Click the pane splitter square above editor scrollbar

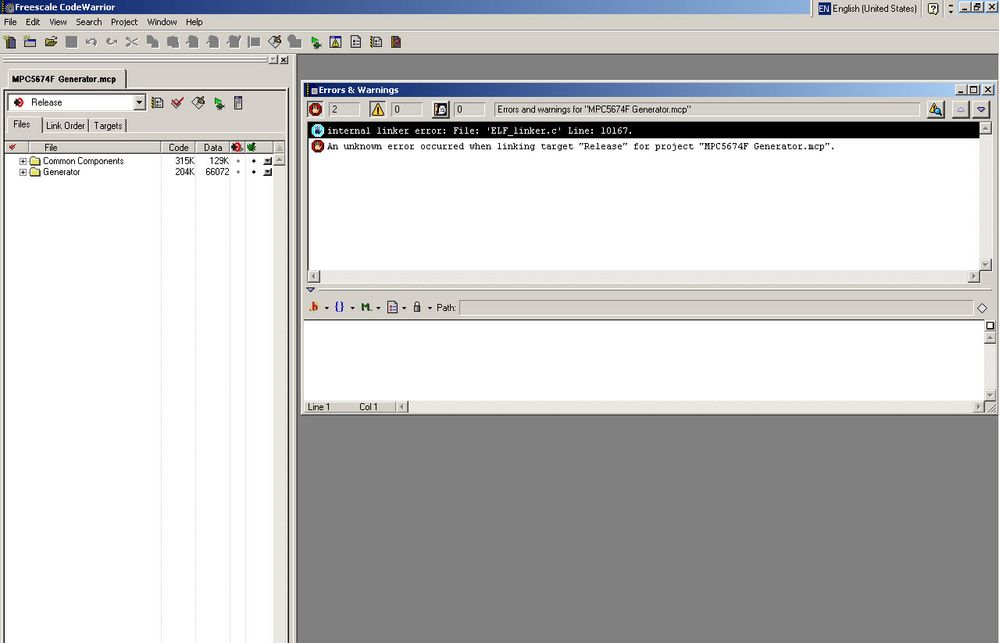pos(990,326)
